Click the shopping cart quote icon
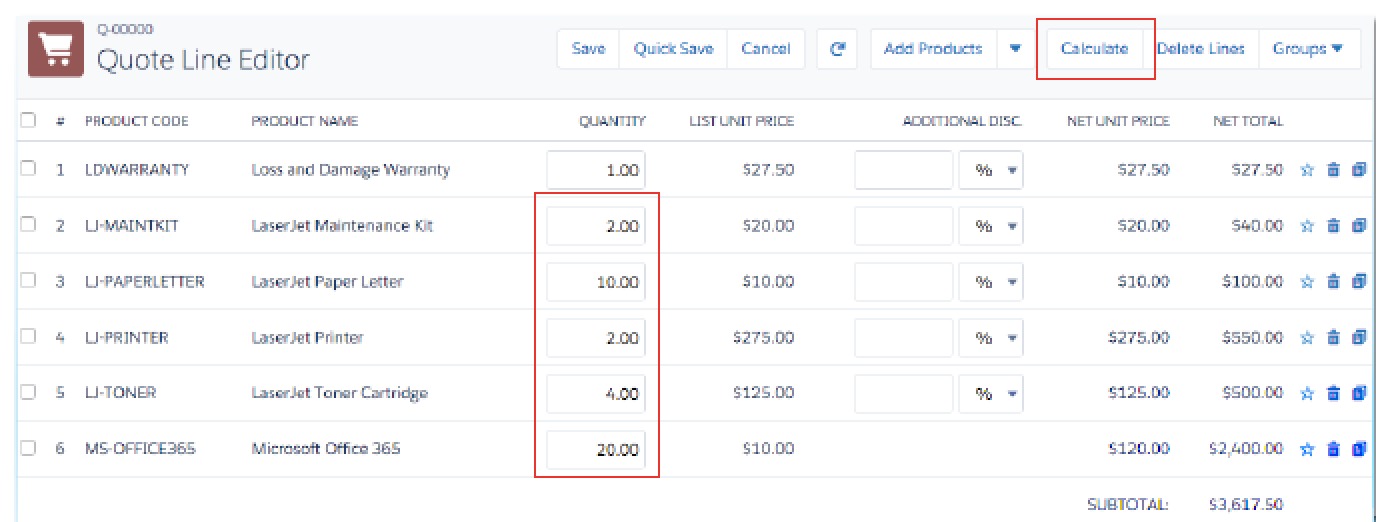 (x=55, y=50)
